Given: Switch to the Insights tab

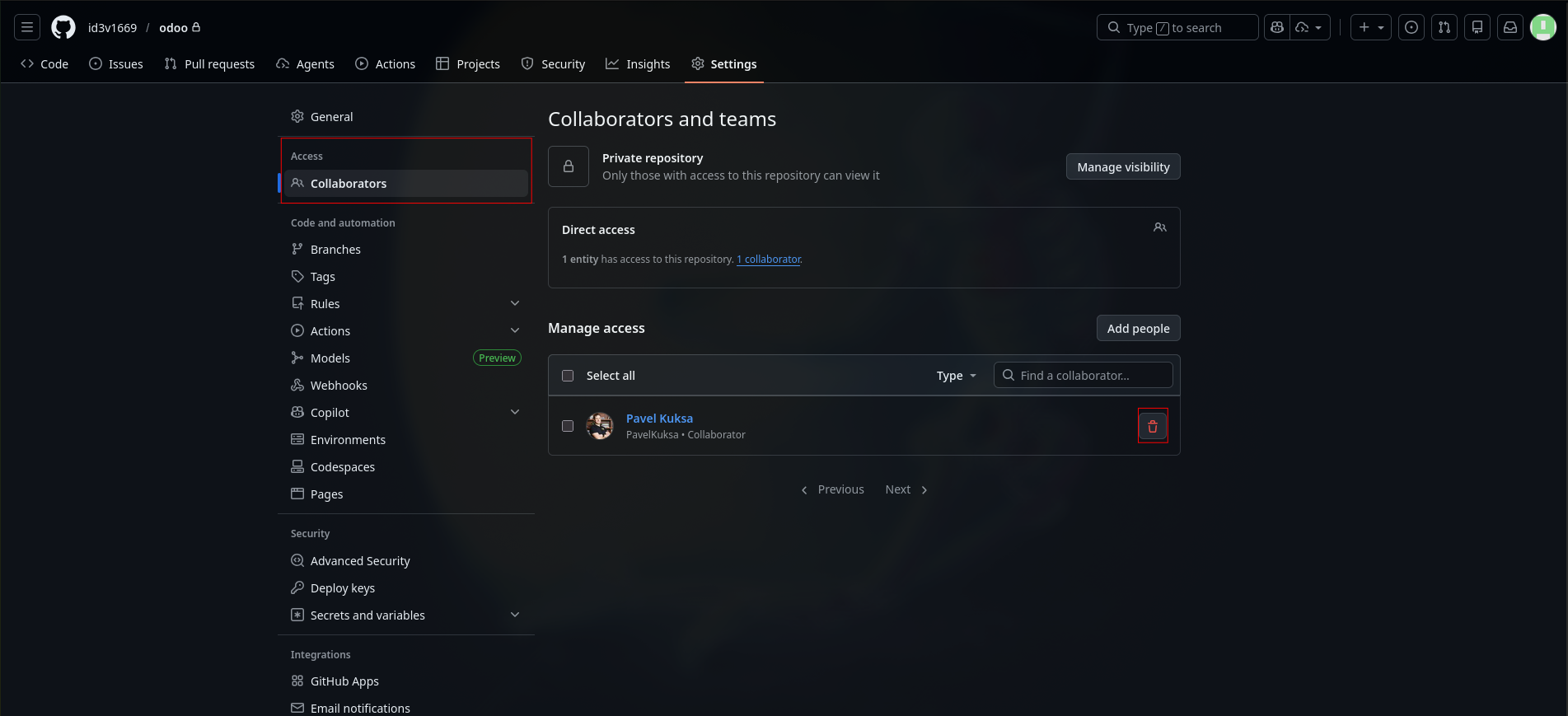Looking at the screenshot, I should point(638,63).
